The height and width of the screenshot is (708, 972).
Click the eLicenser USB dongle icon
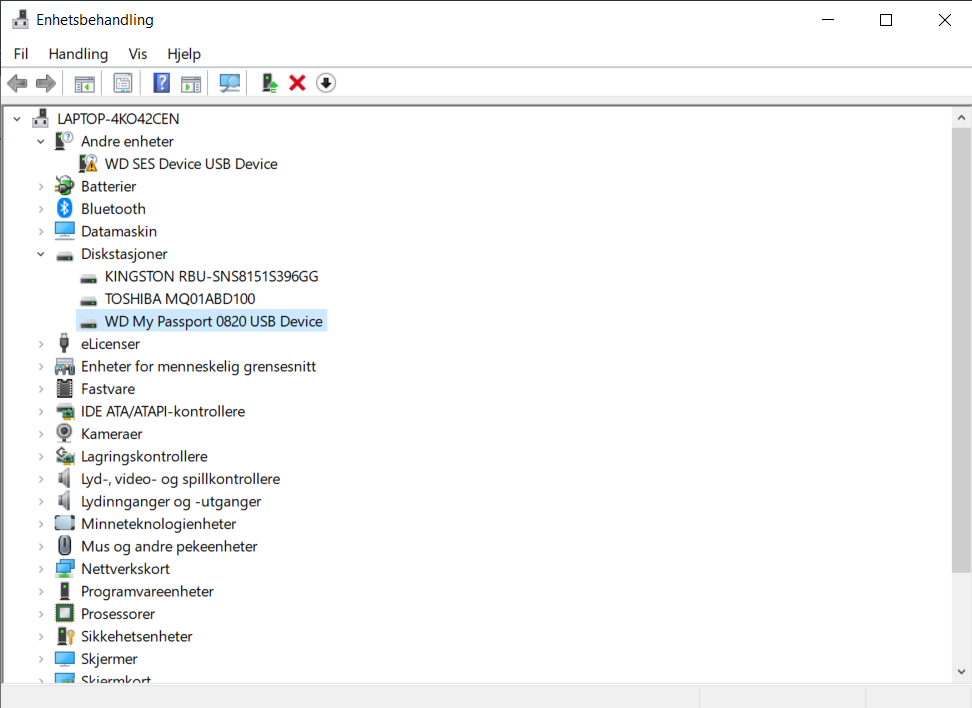tap(64, 343)
